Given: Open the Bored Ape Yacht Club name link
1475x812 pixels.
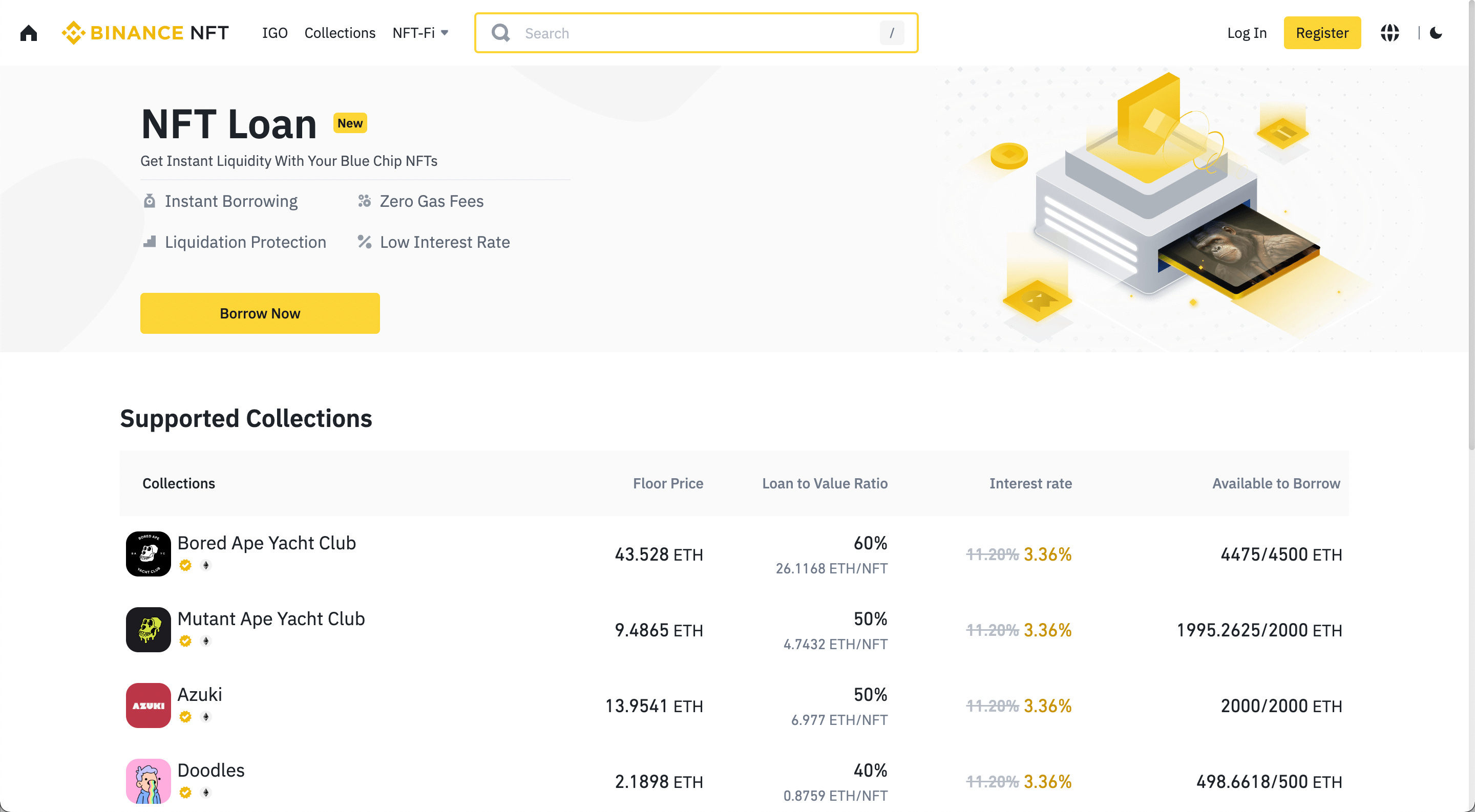Looking at the screenshot, I should coord(267,543).
